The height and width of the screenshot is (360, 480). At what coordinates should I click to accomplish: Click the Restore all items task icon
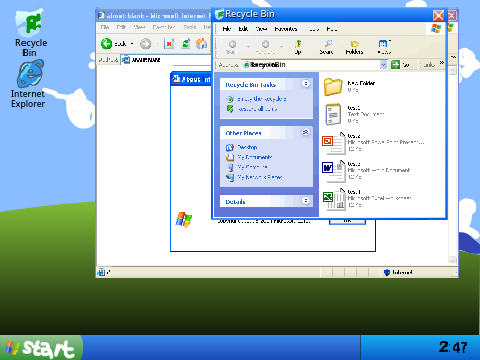point(230,109)
